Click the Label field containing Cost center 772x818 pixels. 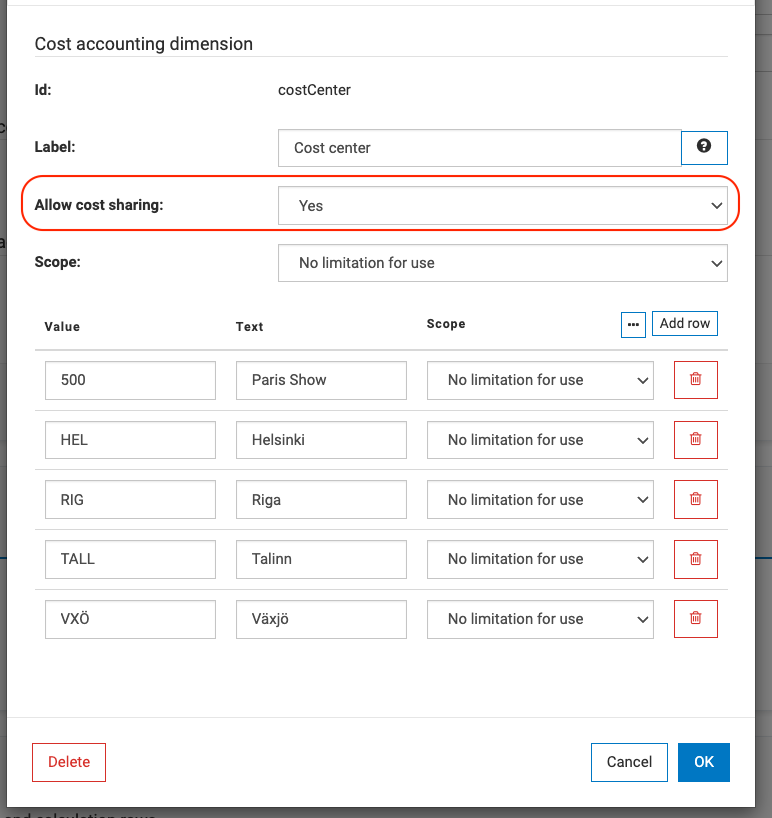tap(479, 147)
